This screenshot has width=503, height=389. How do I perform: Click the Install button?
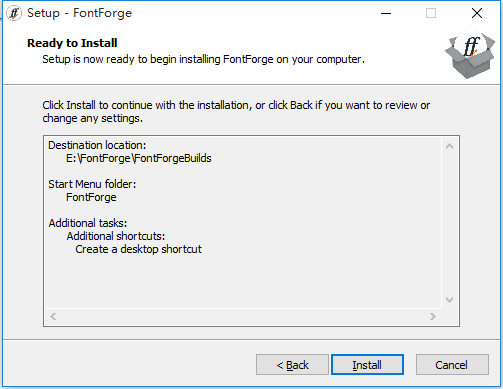coord(367,365)
